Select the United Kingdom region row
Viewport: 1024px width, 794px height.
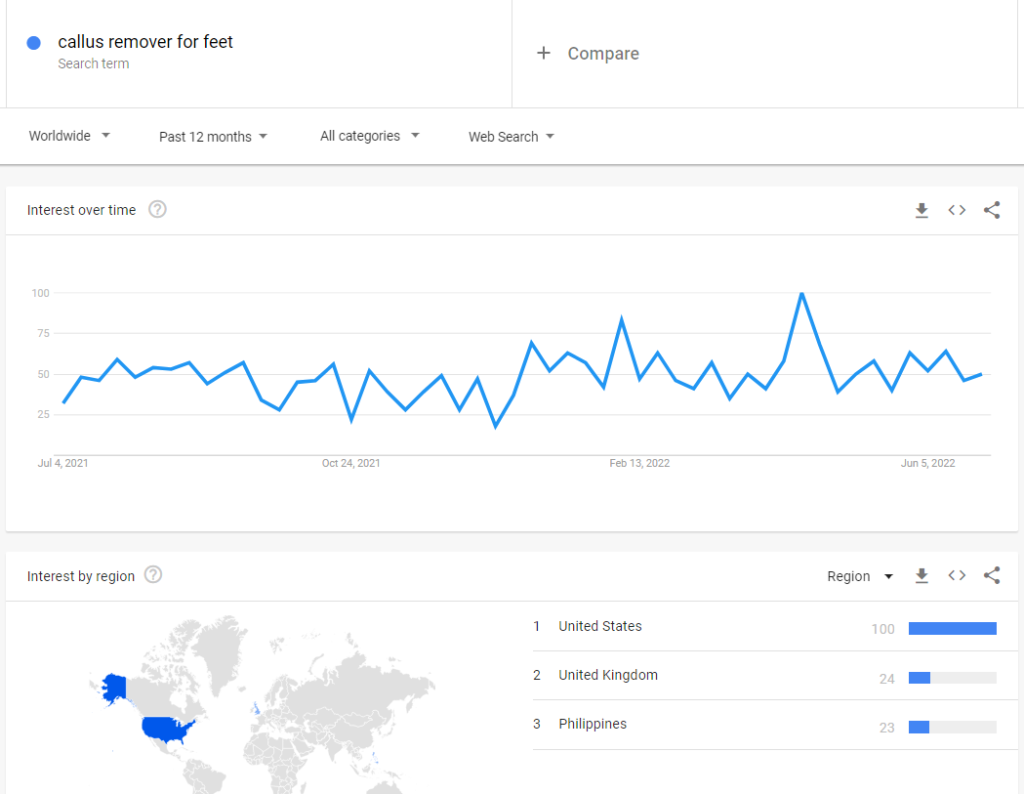[765, 676]
